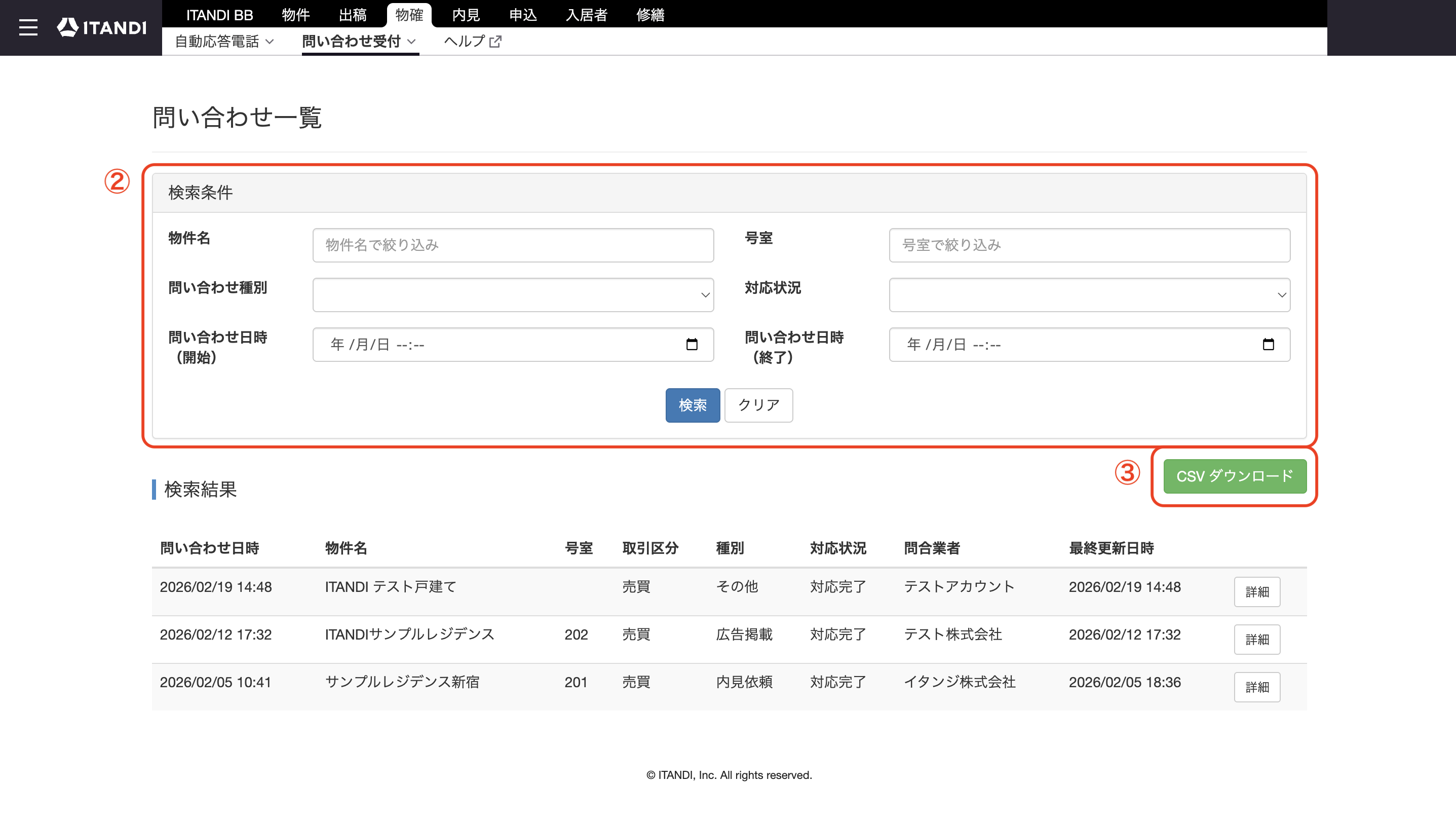The width and height of the screenshot is (1456, 821).
Task: Click the ITANDI logo
Action: point(102,28)
